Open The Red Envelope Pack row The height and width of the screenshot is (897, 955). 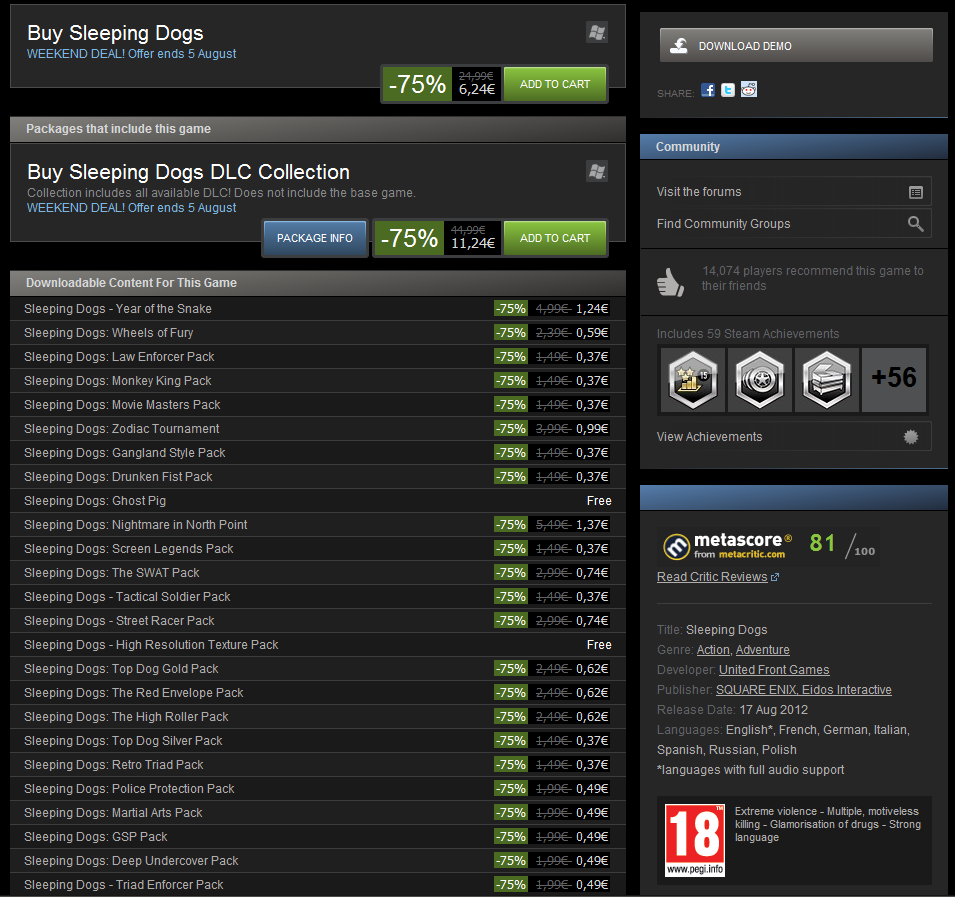coord(317,693)
